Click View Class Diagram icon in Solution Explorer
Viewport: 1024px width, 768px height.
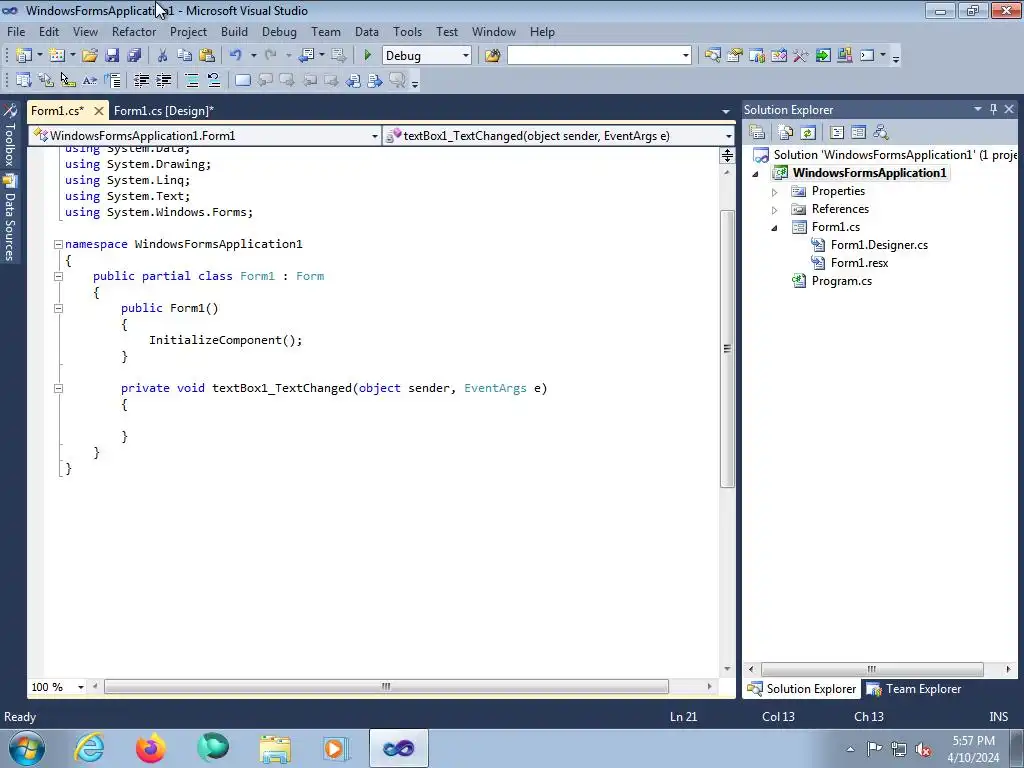click(880, 133)
